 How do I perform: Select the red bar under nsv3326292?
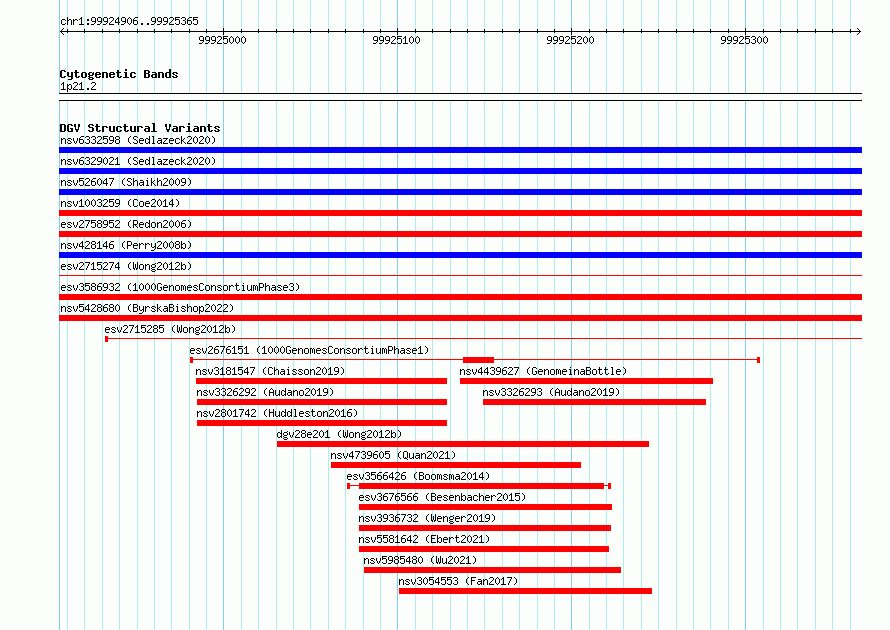pyautogui.click(x=322, y=402)
